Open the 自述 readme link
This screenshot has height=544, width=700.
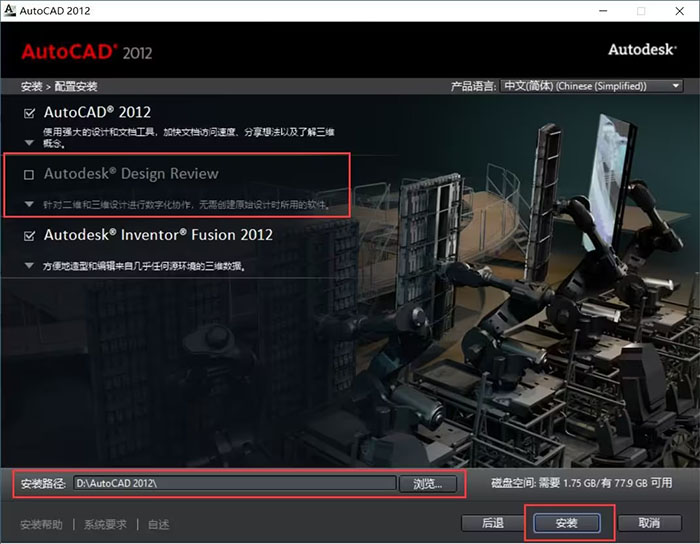coord(158,524)
